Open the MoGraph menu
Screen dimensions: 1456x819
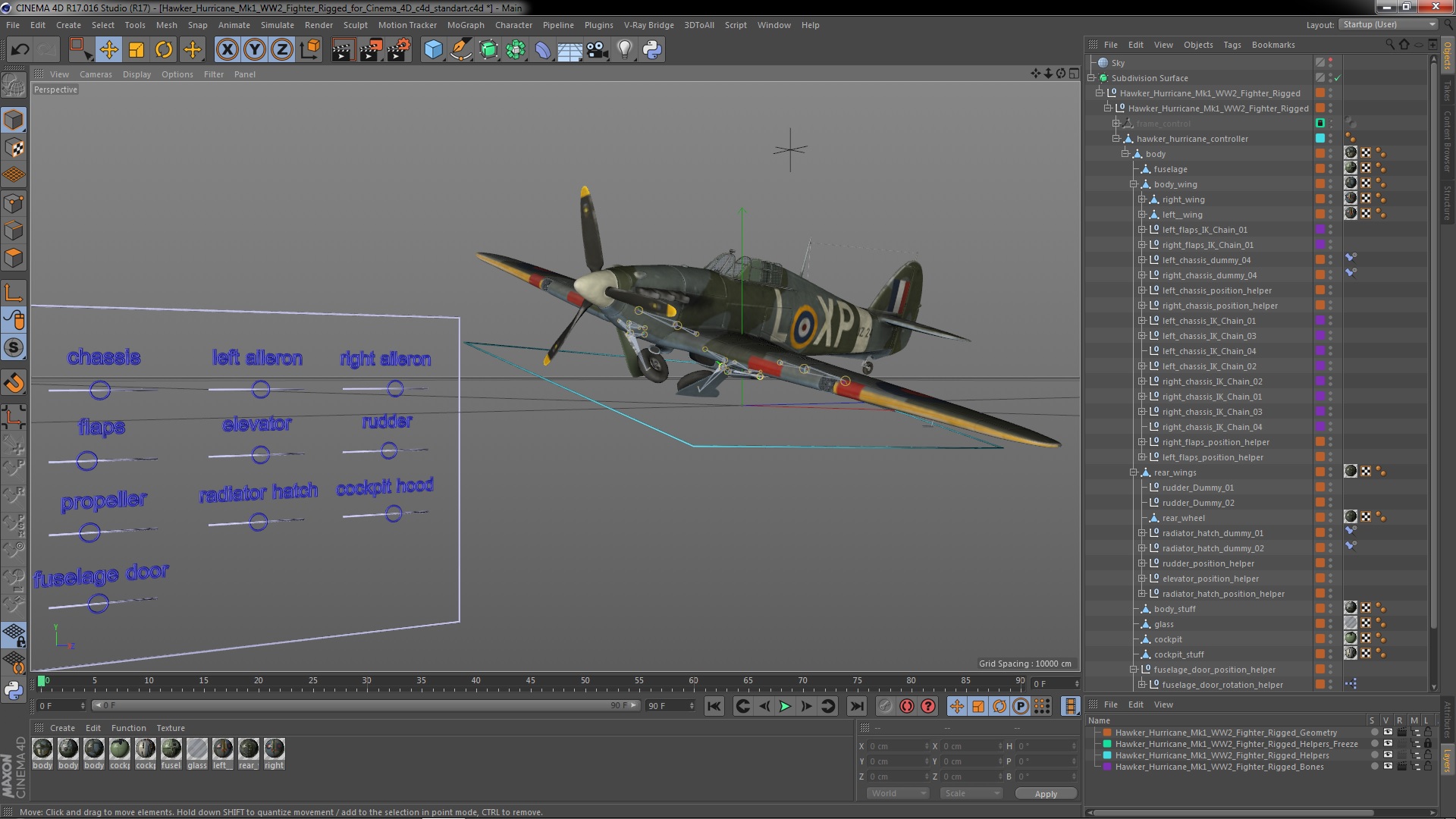coord(466,25)
